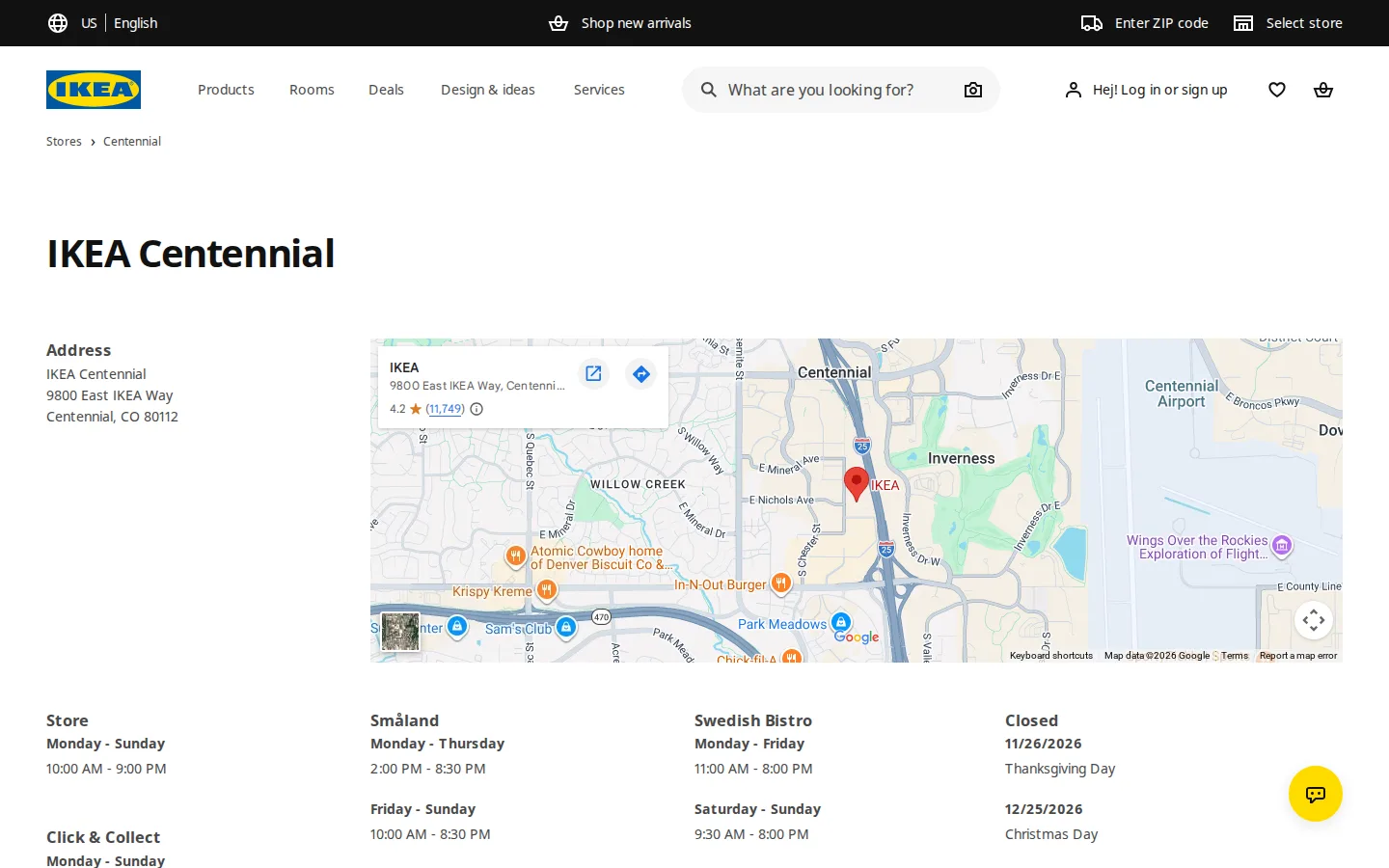Click the IKEA Centennial heading
1389x868 pixels.
pyautogui.click(x=191, y=254)
